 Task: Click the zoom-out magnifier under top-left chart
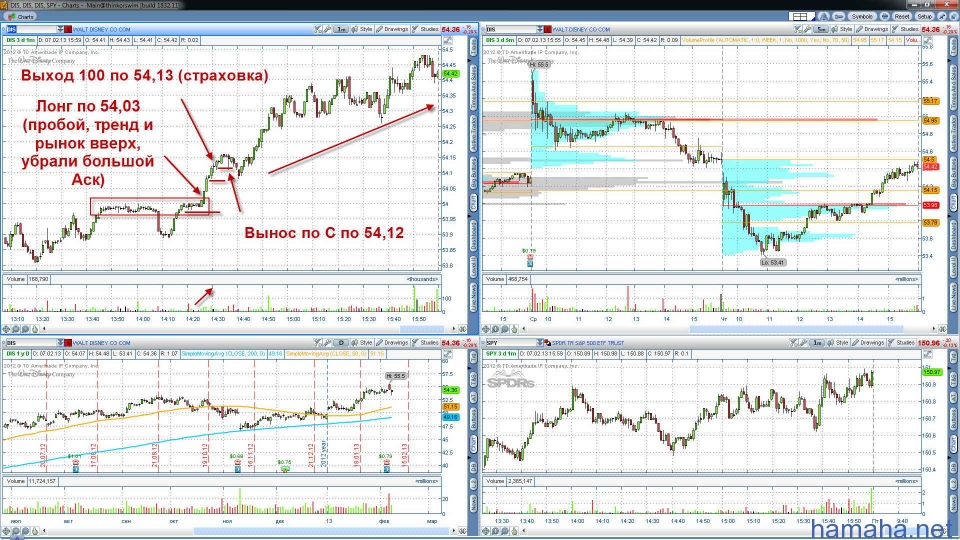pyautogui.click(x=25, y=329)
